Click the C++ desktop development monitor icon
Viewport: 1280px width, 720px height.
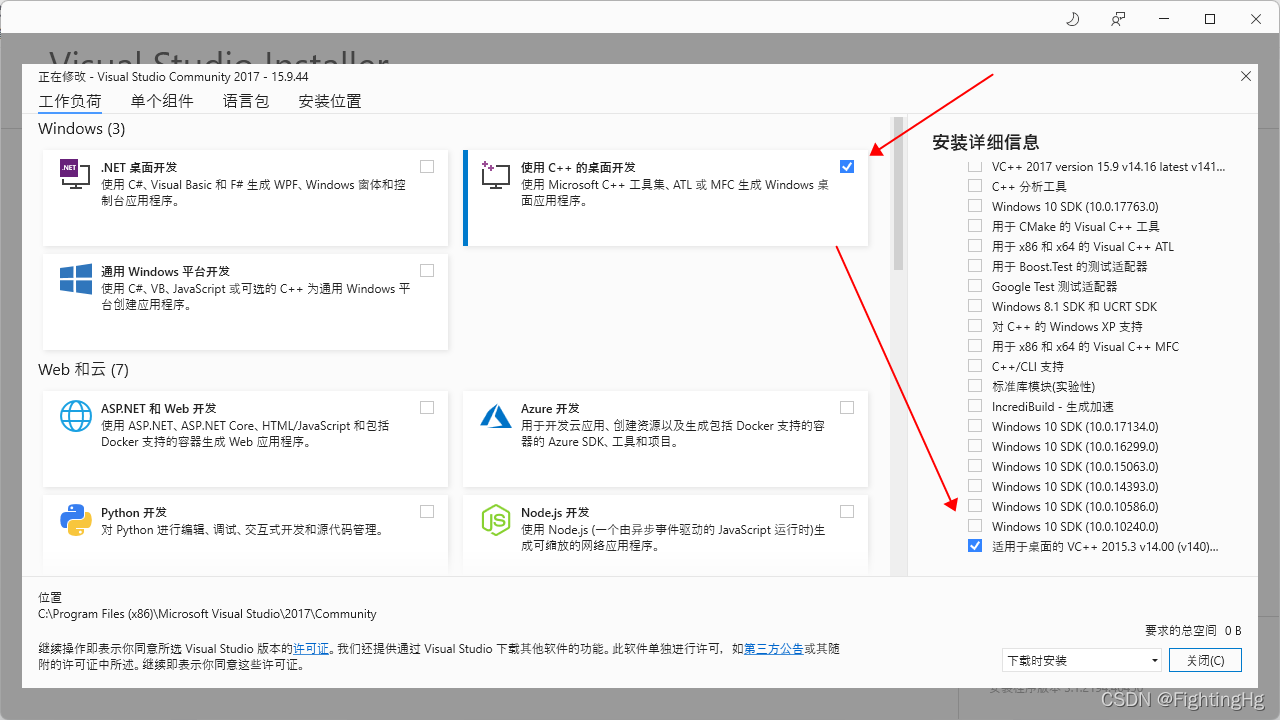click(x=496, y=176)
